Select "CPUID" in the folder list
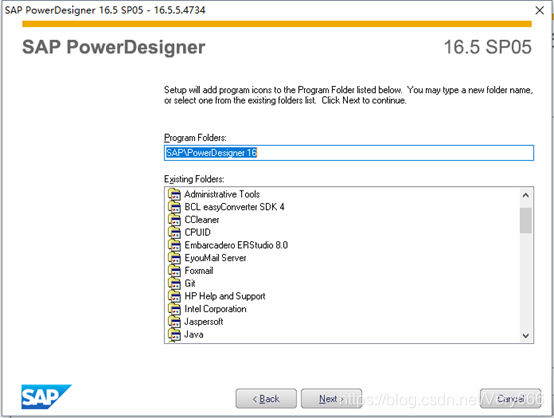Image resolution: width=554 pixels, height=418 pixels. click(x=198, y=232)
